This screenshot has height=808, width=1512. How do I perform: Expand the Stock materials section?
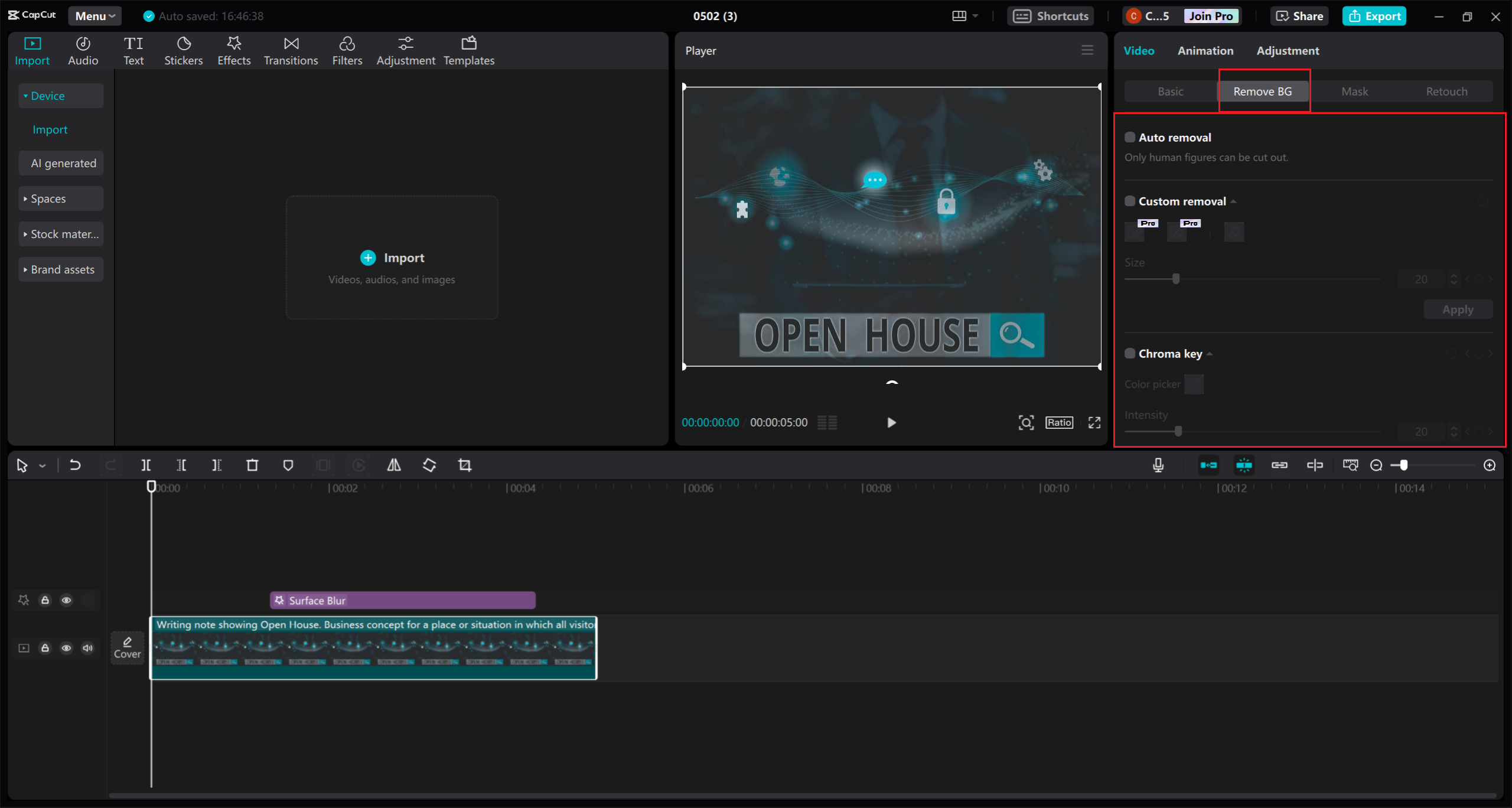pyautogui.click(x=61, y=234)
